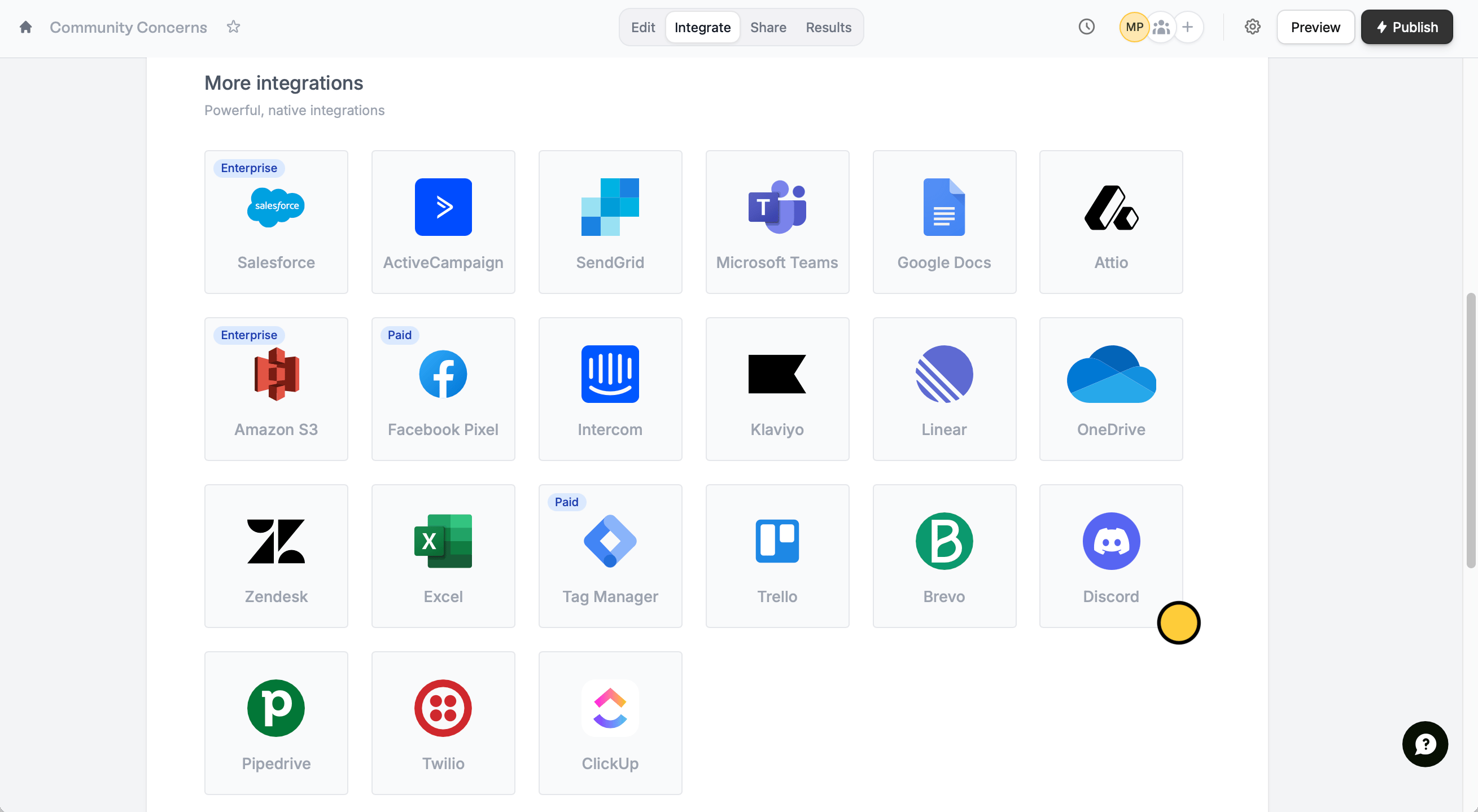Open the Twilio integration
The image size is (1478, 812).
[443, 722]
